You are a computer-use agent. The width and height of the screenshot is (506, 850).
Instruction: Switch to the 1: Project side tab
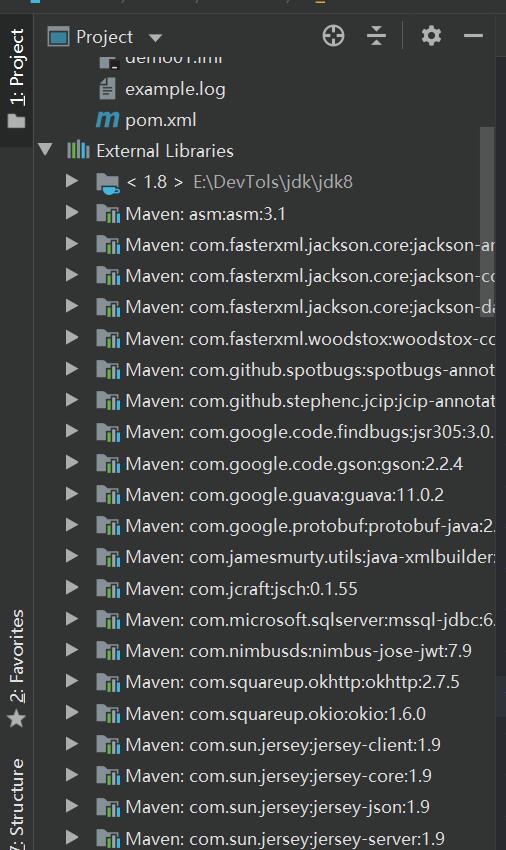coord(16,79)
